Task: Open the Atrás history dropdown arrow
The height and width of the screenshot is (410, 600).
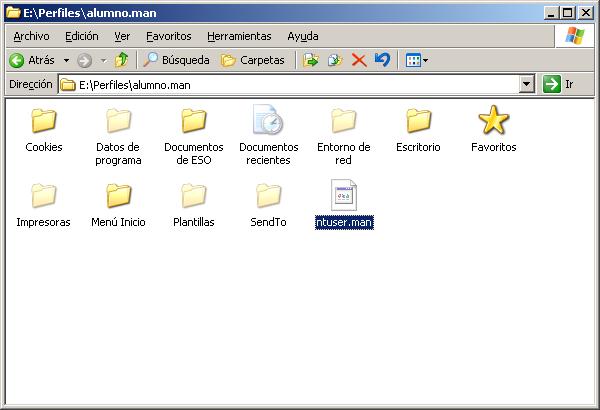Action: [x=66, y=60]
